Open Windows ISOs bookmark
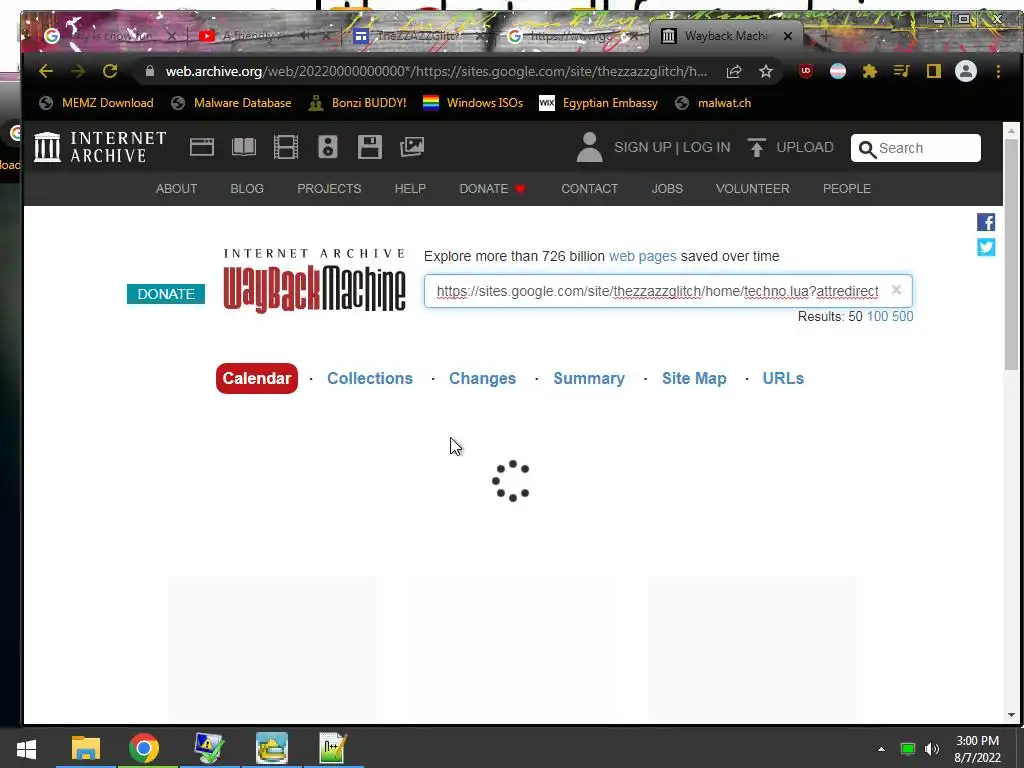This screenshot has width=1024, height=768. [x=473, y=103]
